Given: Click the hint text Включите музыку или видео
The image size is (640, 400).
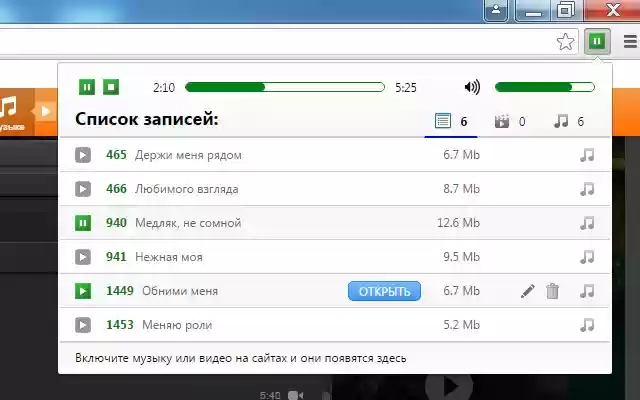Looking at the screenshot, I should pyautogui.click(x=240, y=358).
